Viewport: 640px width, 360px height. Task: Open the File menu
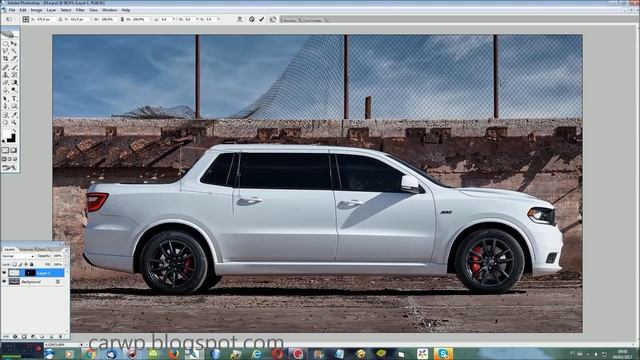(x=12, y=10)
